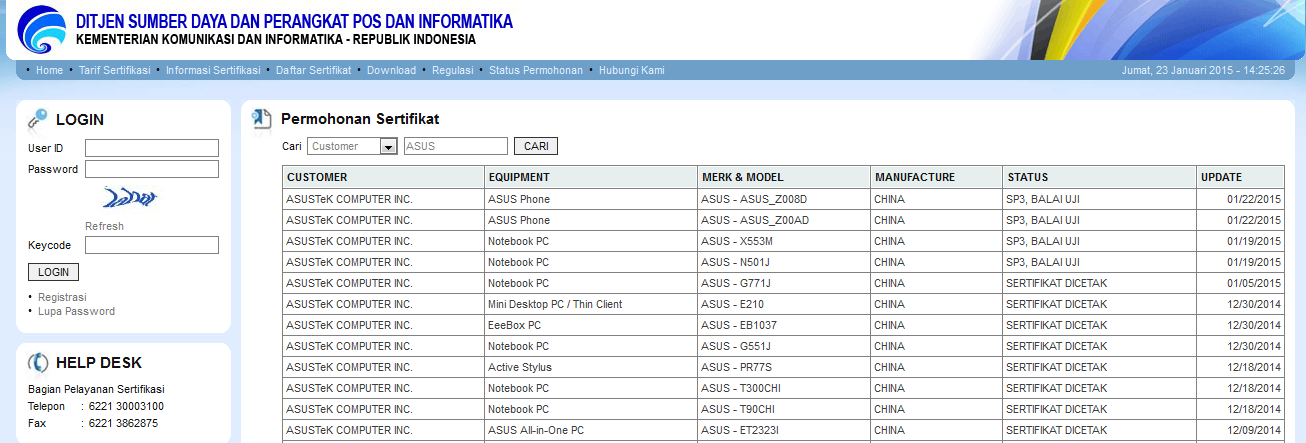Click the MERK & MODEL column header
Image resolution: width=1306 pixels, height=443 pixels.
point(784,177)
